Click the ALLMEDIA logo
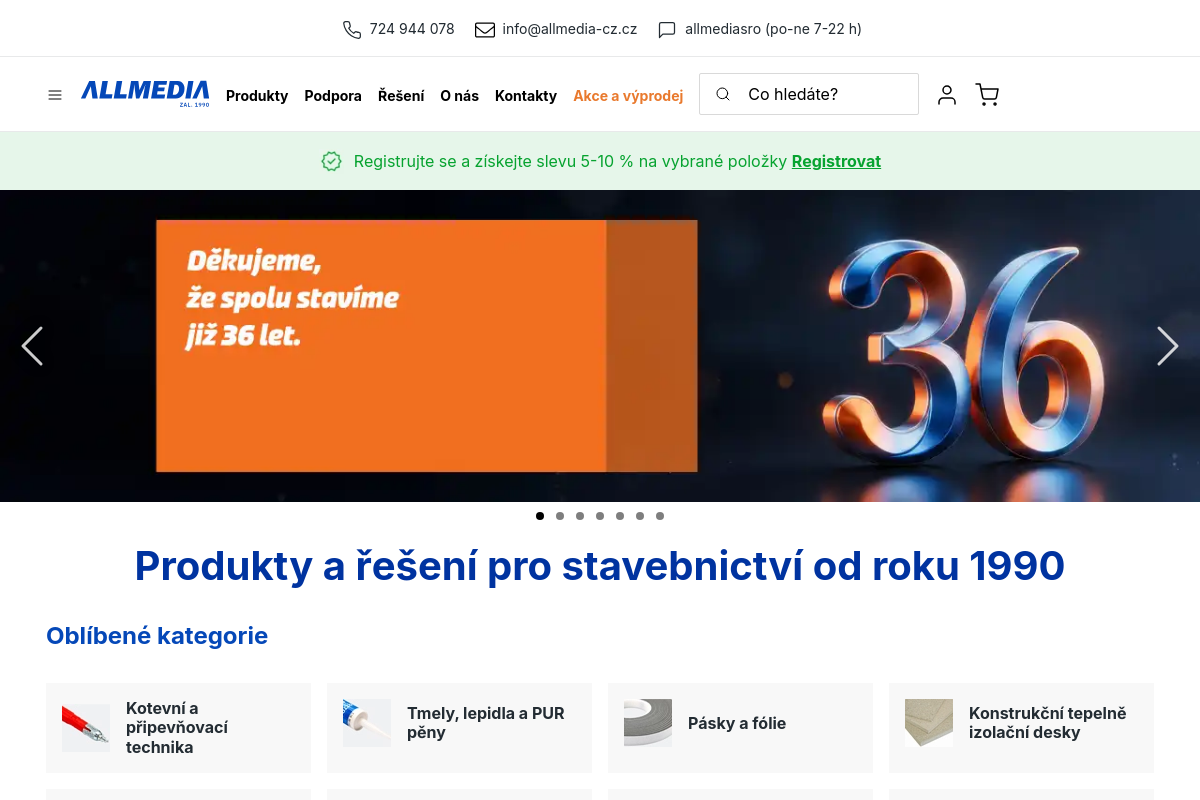This screenshot has height=800, width=1200. click(145, 93)
